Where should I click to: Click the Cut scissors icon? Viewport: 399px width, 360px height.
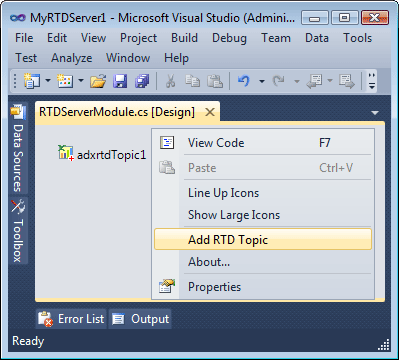[x=171, y=81]
